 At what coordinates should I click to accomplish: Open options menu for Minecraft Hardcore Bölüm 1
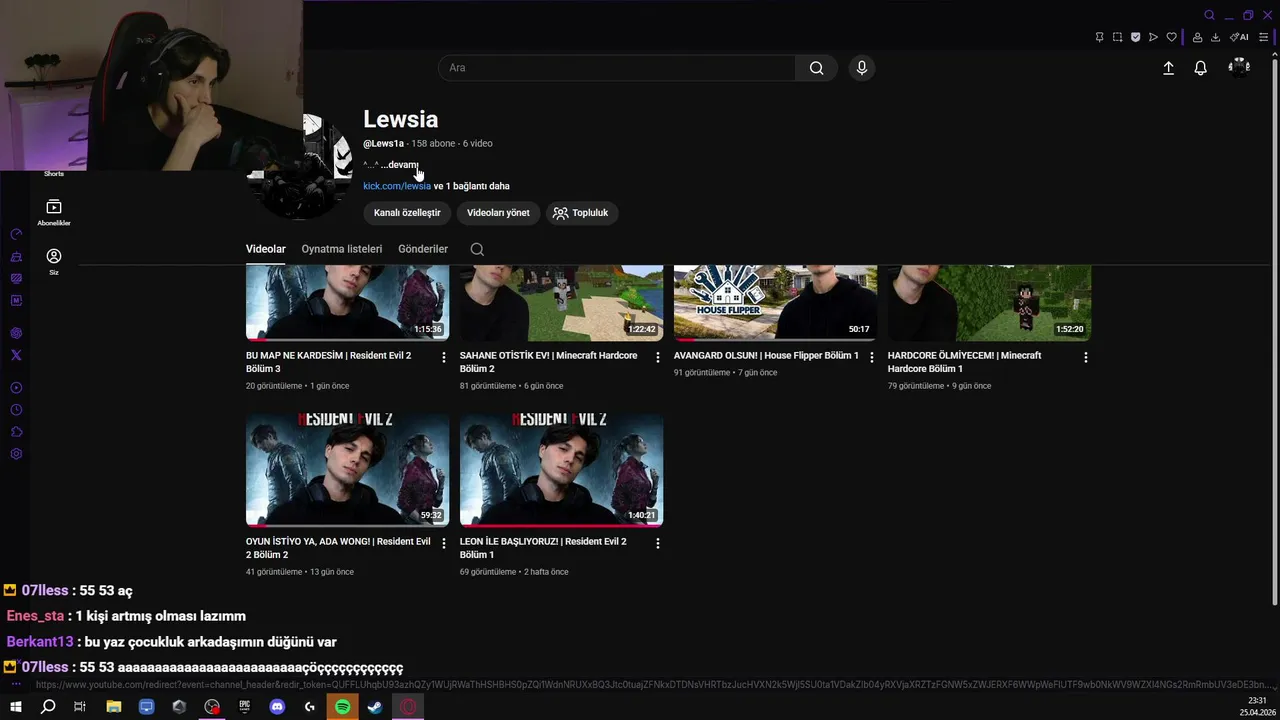tap(1086, 357)
